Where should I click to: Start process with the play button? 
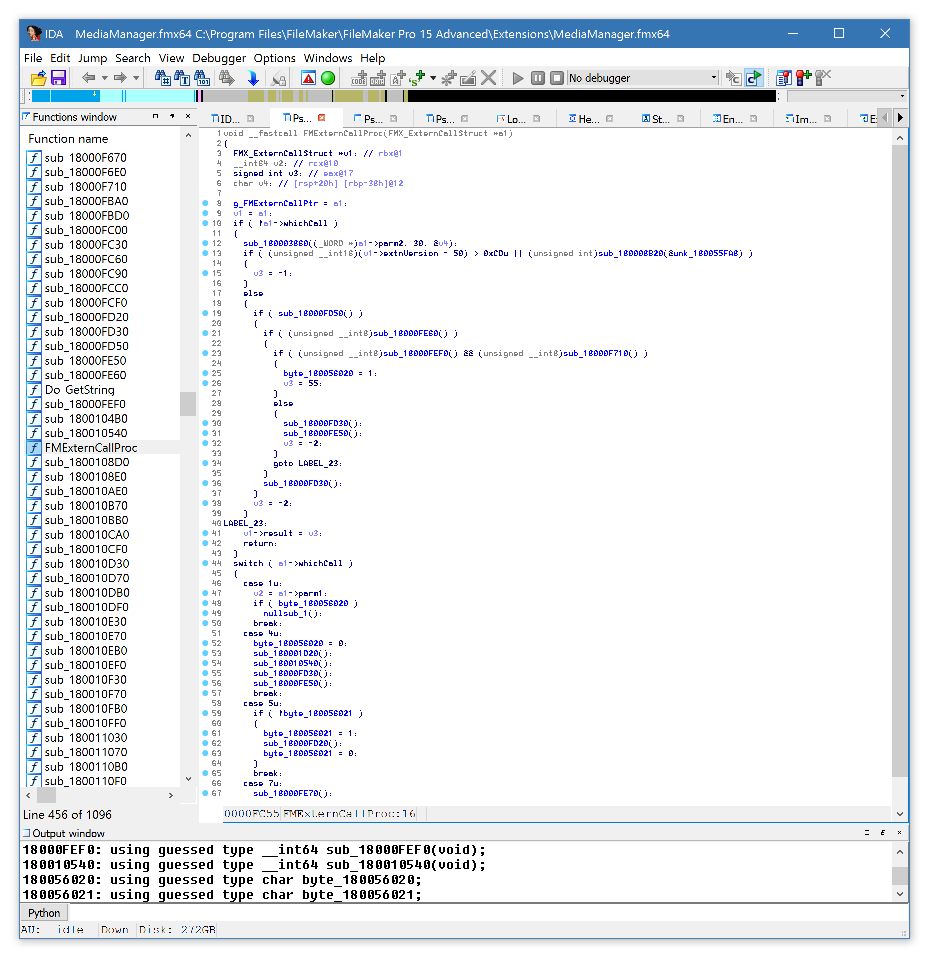coord(518,78)
